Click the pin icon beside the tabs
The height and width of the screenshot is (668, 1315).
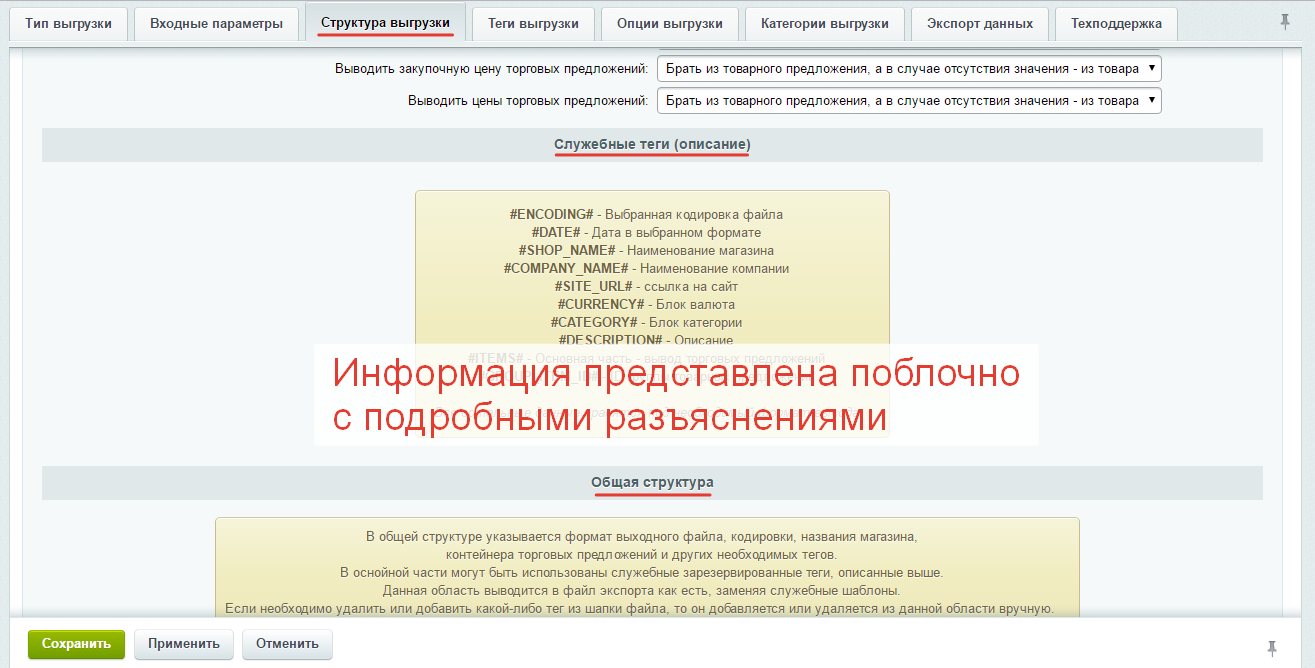click(1285, 23)
